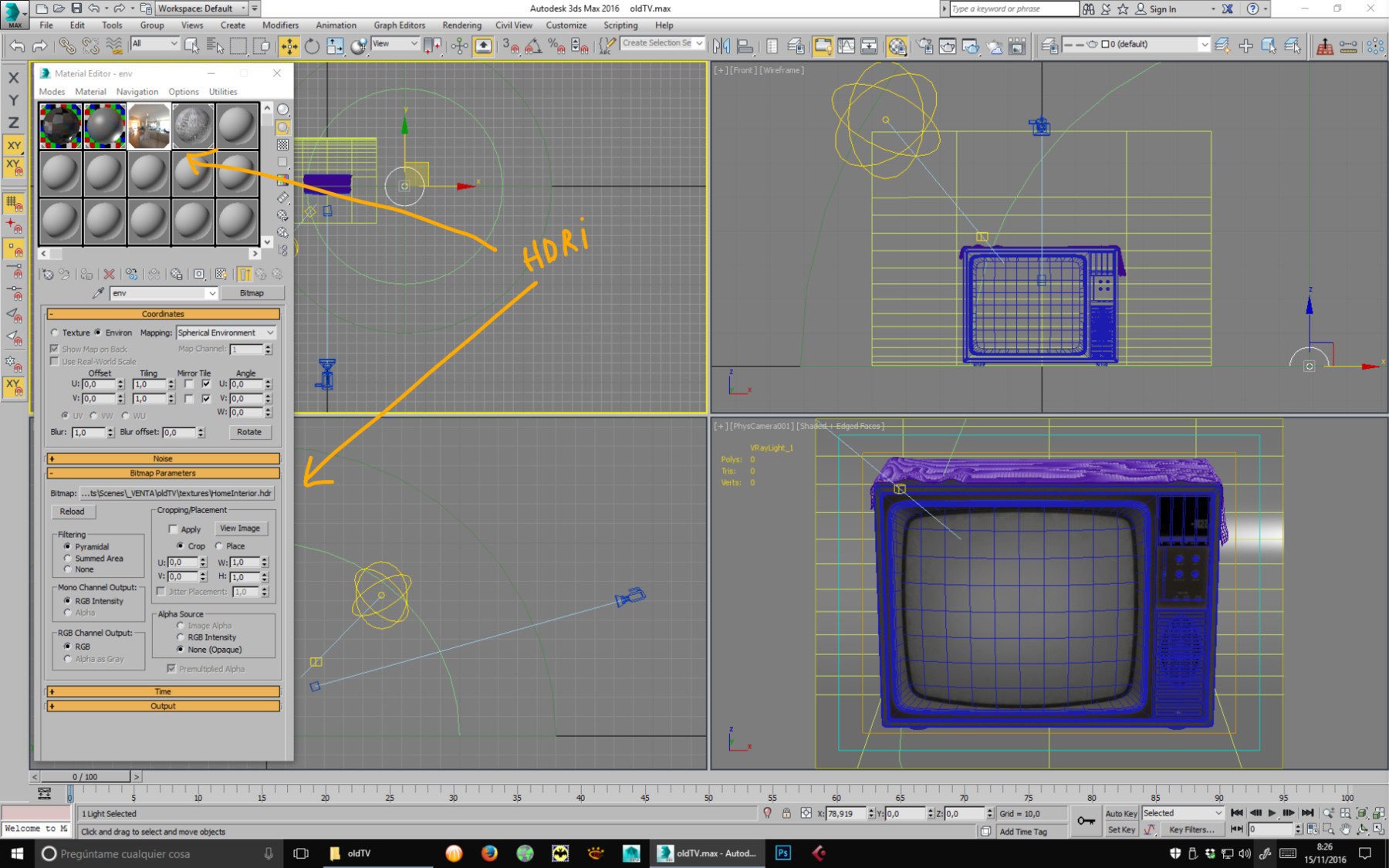Launch Firefox from the taskbar

point(489,853)
